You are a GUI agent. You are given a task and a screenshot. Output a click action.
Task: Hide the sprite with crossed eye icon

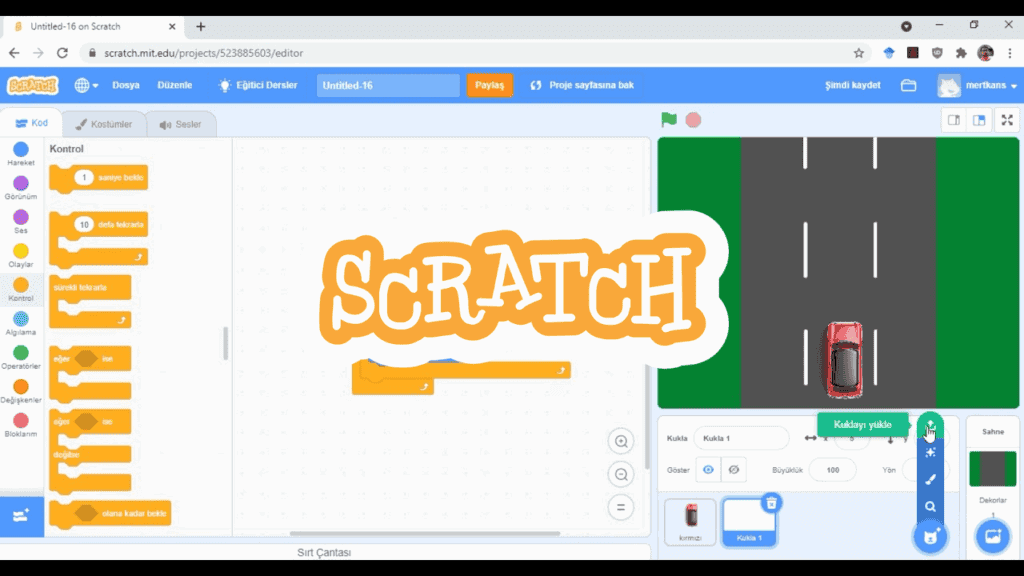[733, 470]
